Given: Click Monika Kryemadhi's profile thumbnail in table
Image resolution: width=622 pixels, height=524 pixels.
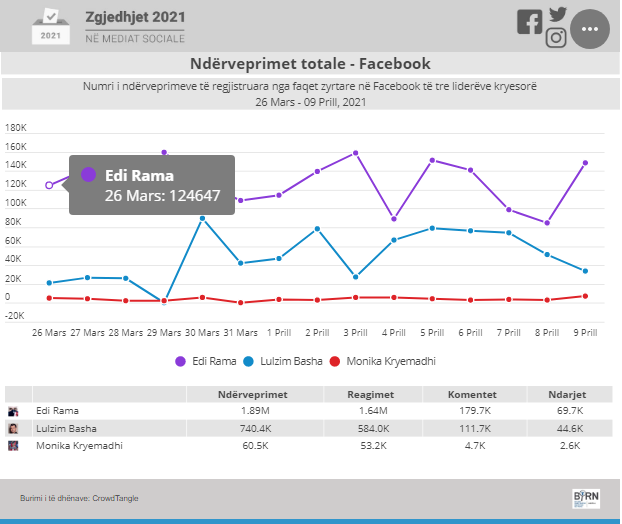Looking at the screenshot, I should [13, 446].
